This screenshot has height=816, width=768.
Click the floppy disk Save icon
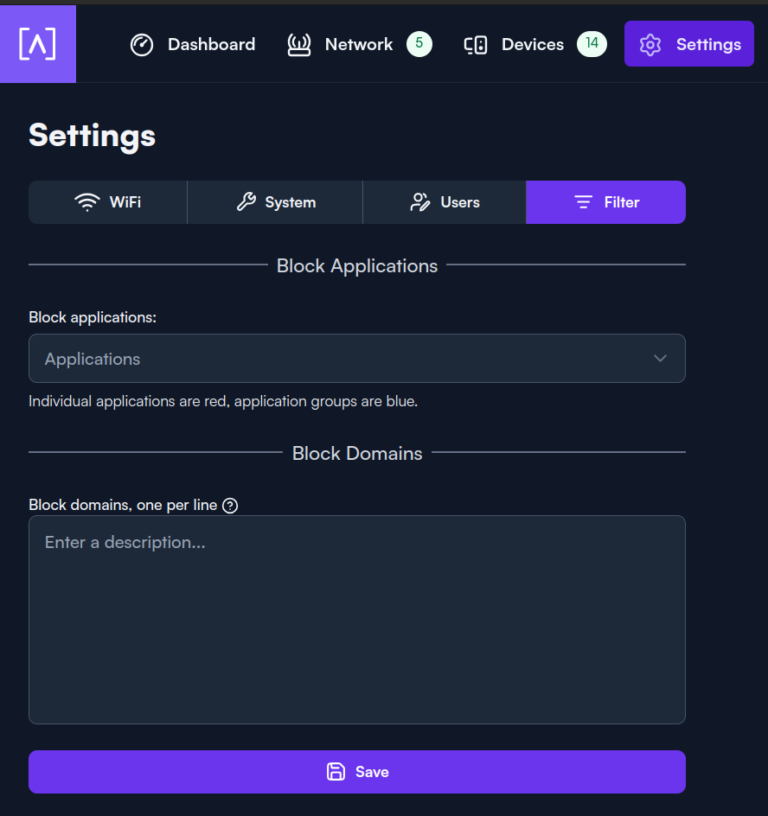[x=336, y=772]
